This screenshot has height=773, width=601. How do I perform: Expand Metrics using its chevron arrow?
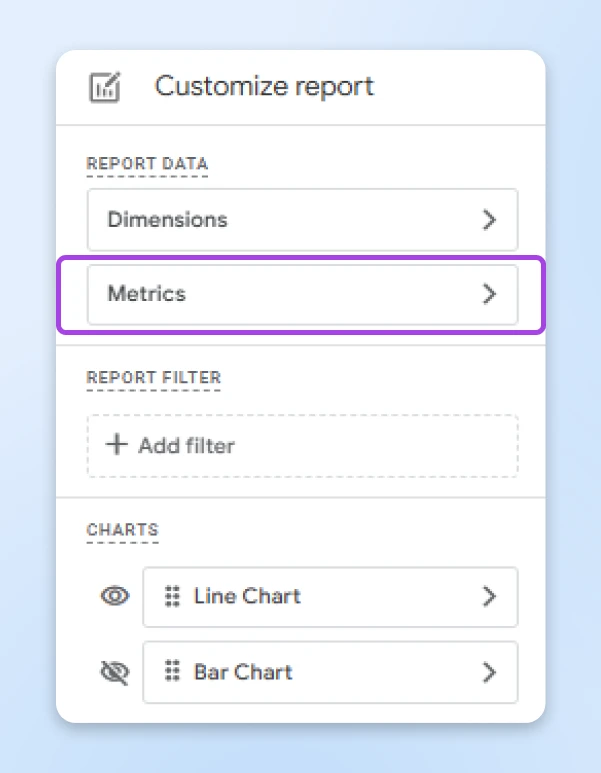(x=489, y=294)
